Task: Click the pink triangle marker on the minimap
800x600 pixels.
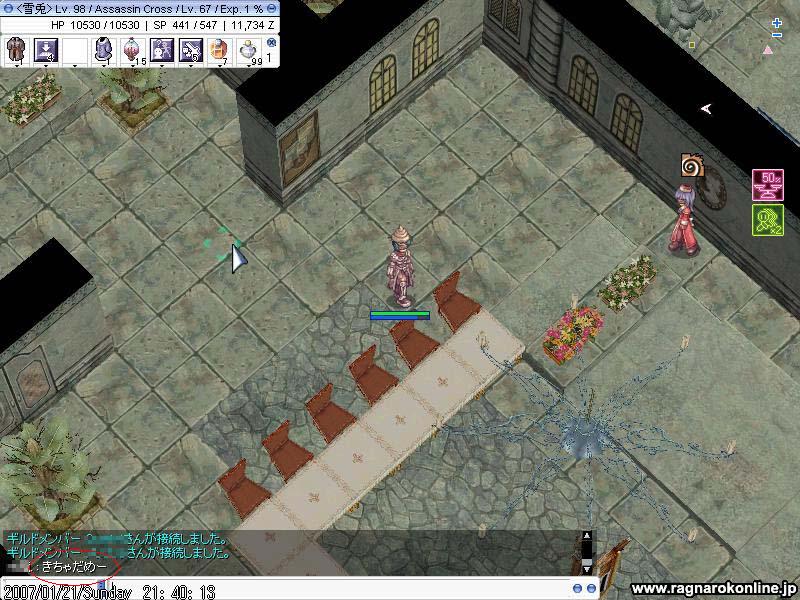Action: [767, 50]
